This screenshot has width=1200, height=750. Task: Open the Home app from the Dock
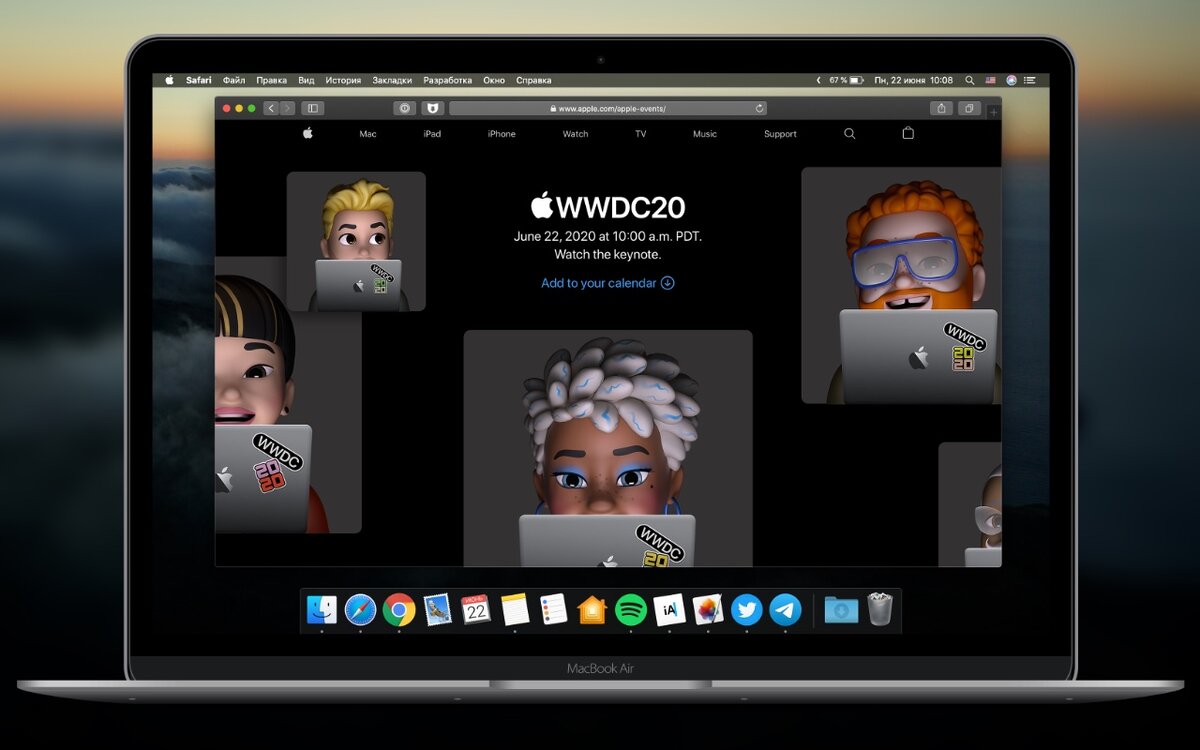[x=592, y=609]
